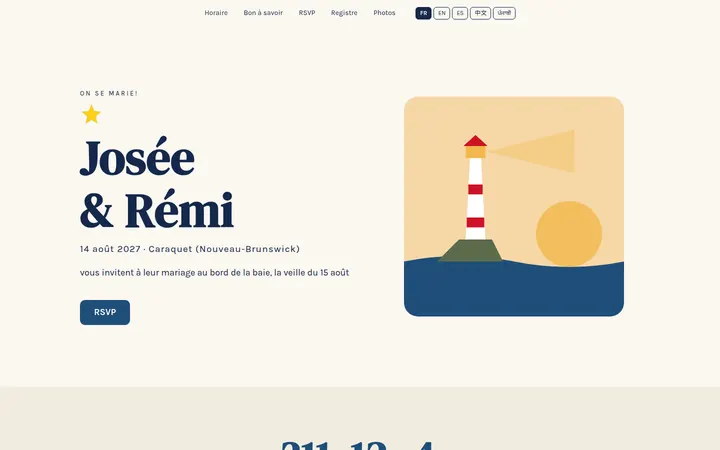The height and width of the screenshot is (450, 720).
Task: Click the "Josée & Rémi" heading
Action: pos(157,184)
